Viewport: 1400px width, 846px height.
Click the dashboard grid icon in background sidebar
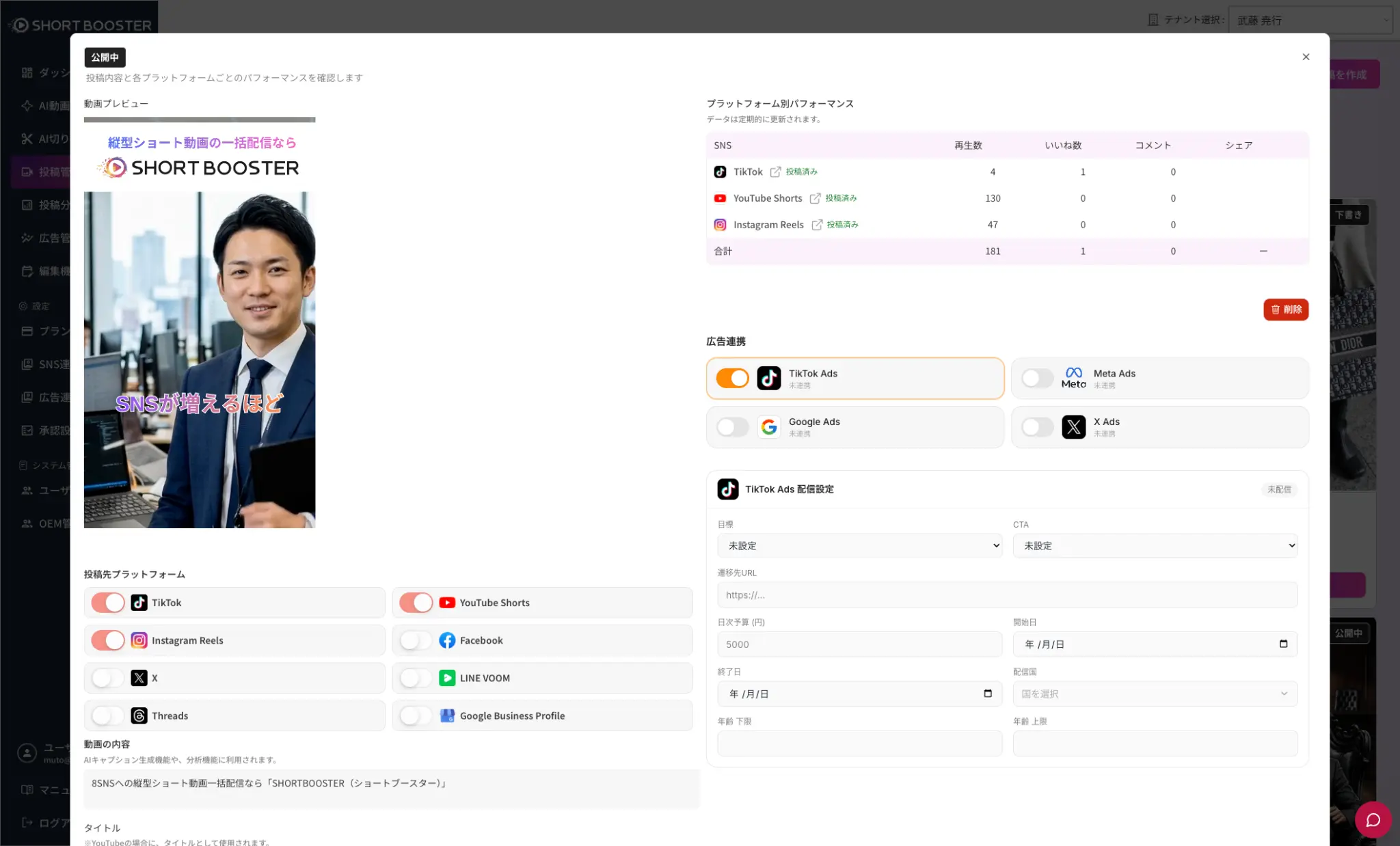coord(27,72)
